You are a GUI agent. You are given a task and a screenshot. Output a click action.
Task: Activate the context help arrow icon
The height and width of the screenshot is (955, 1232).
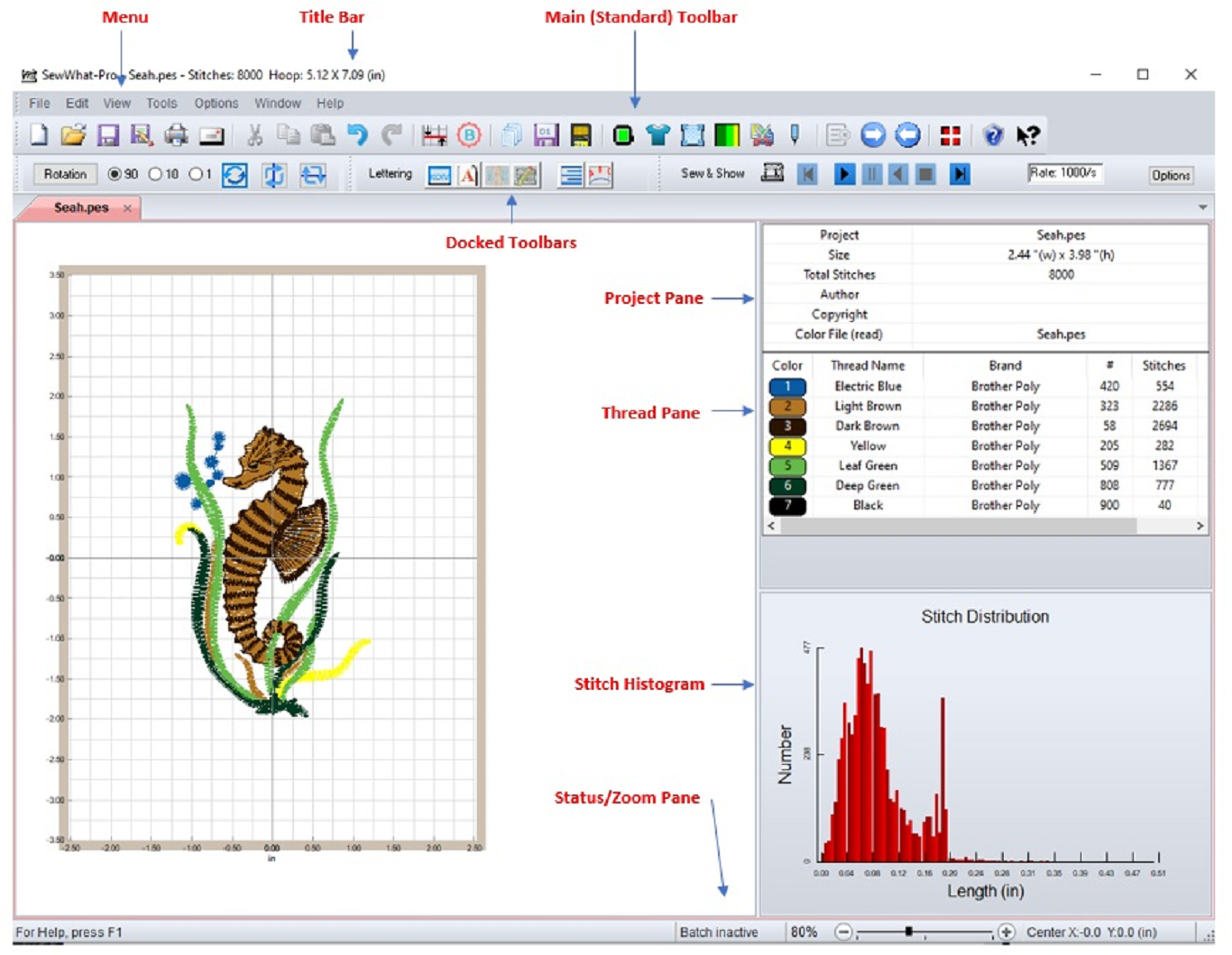point(1026,134)
